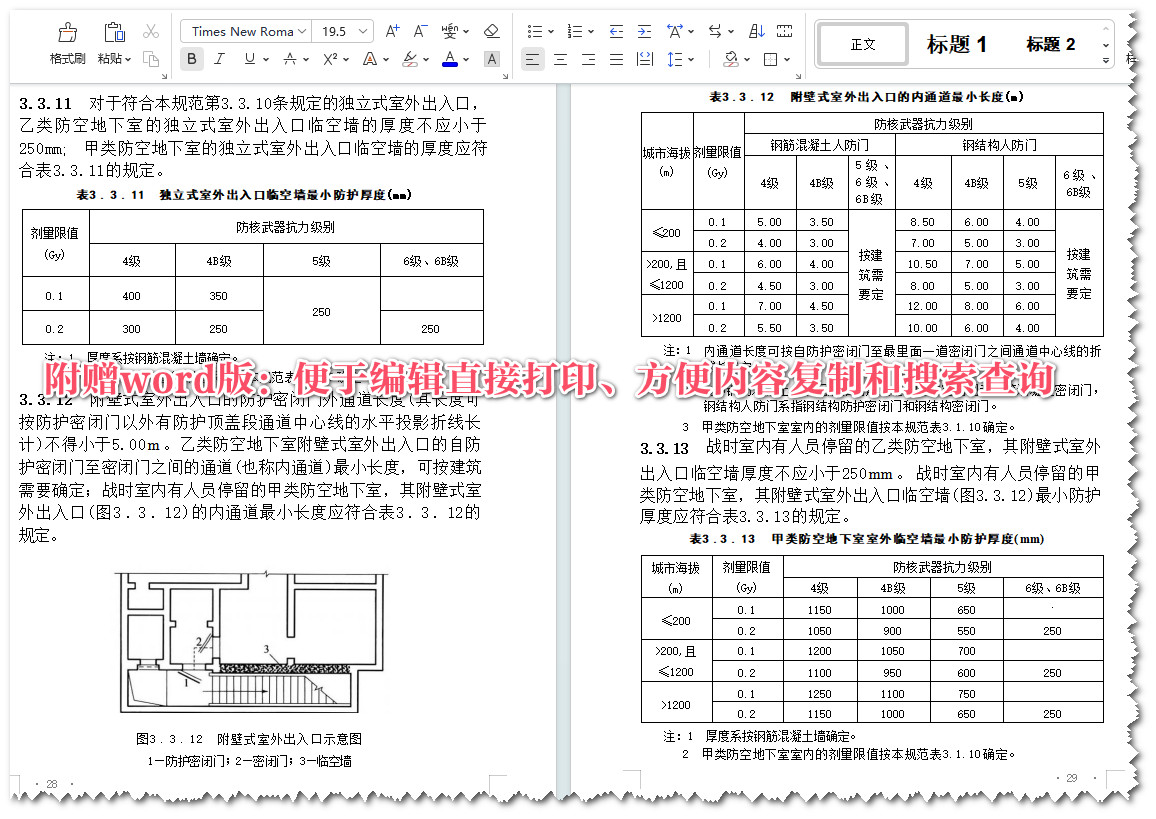Increase font size with the A+ icon
The image size is (1156, 819).
392,31
